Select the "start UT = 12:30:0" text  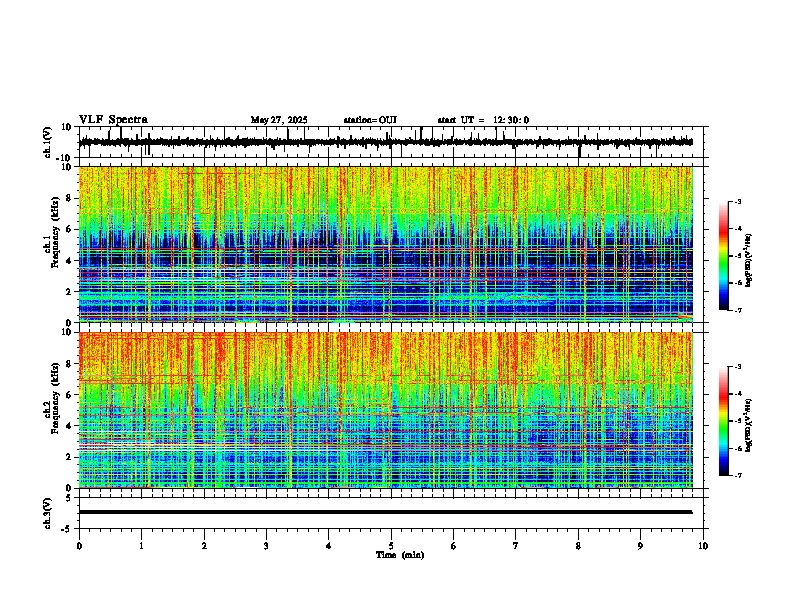coord(483,120)
